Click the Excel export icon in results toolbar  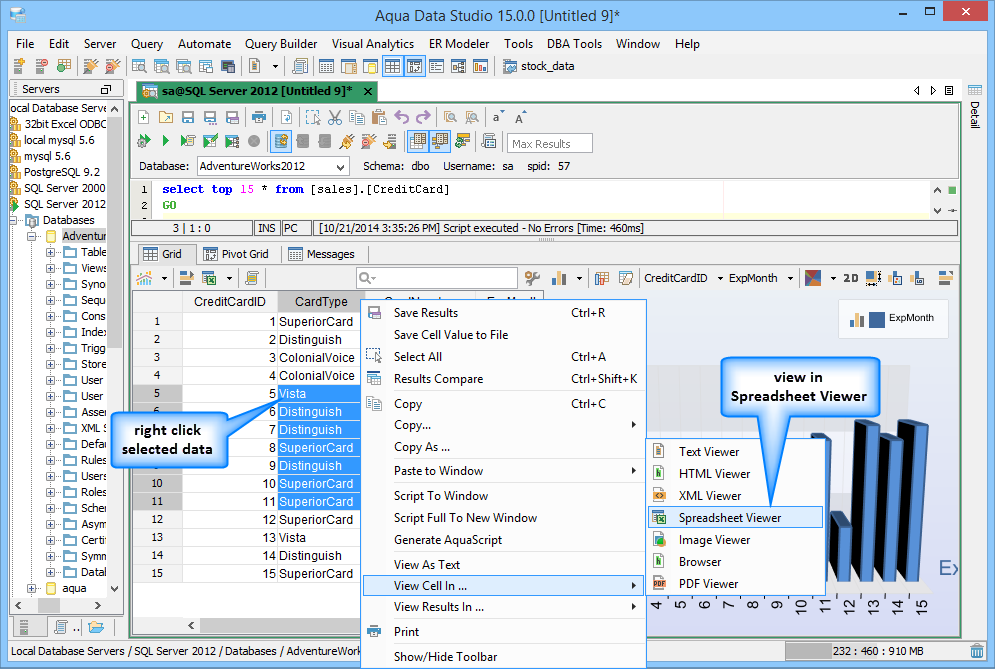(209, 278)
